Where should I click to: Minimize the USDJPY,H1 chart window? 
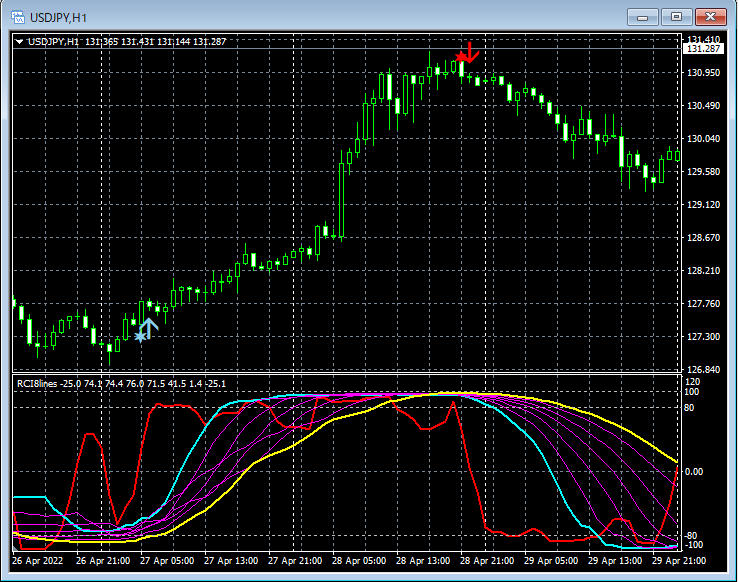coord(640,17)
